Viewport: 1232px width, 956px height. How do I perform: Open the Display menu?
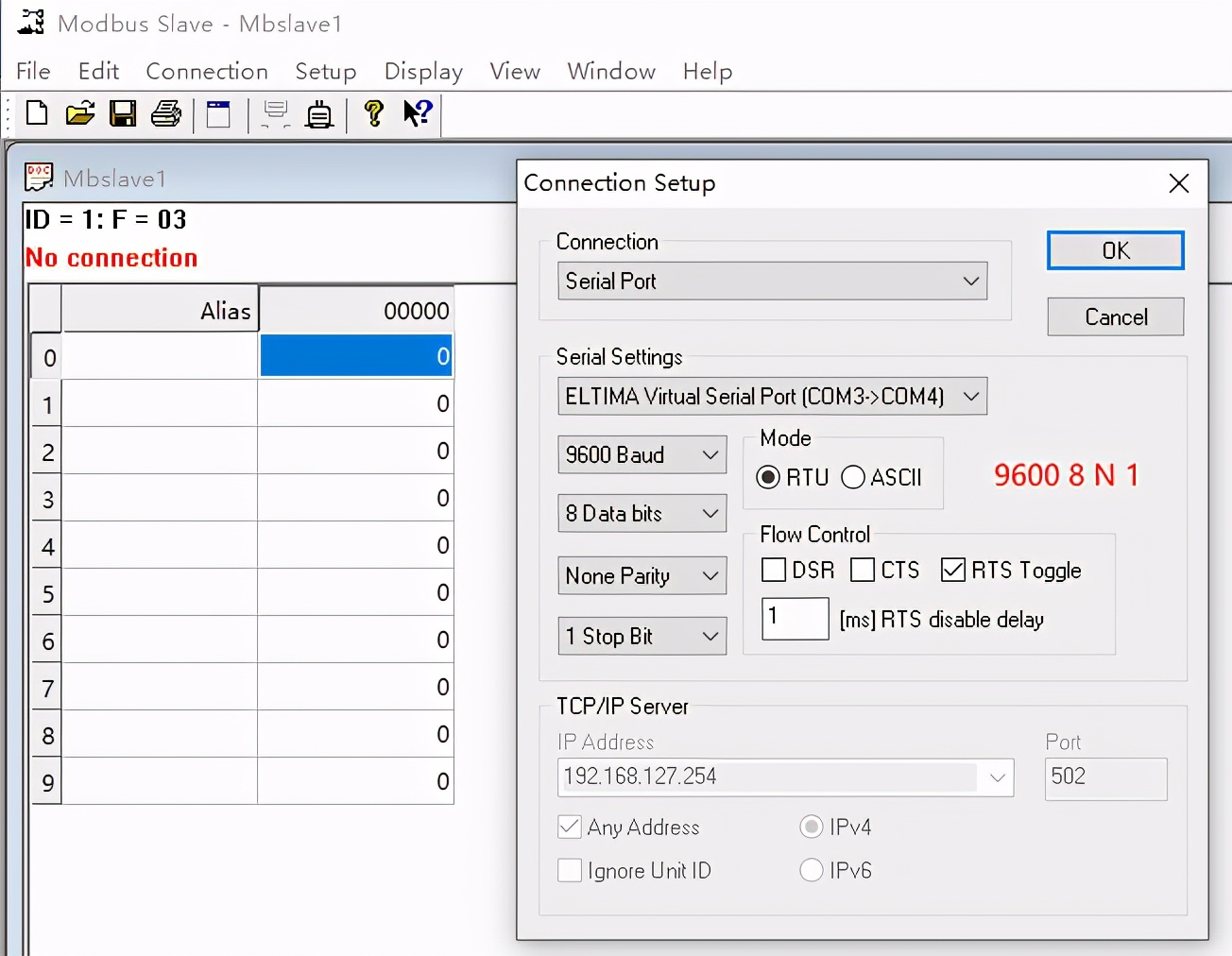[x=423, y=72]
